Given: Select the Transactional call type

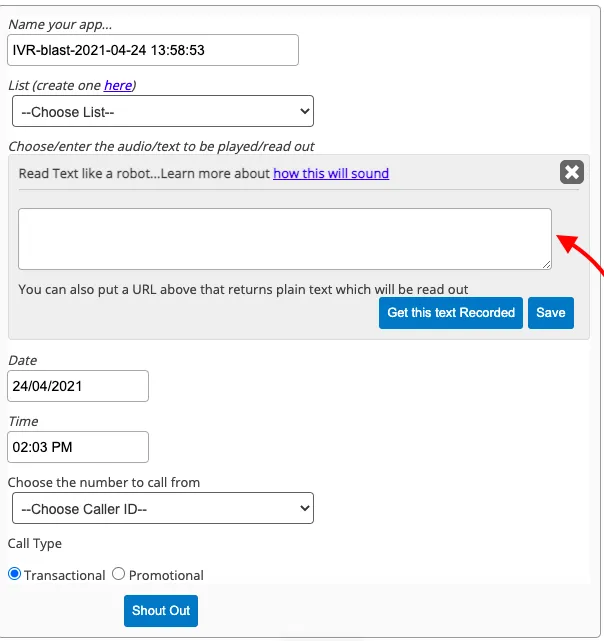Looking at the screenshot, I should pyautogui.click(x=14, y=574).
